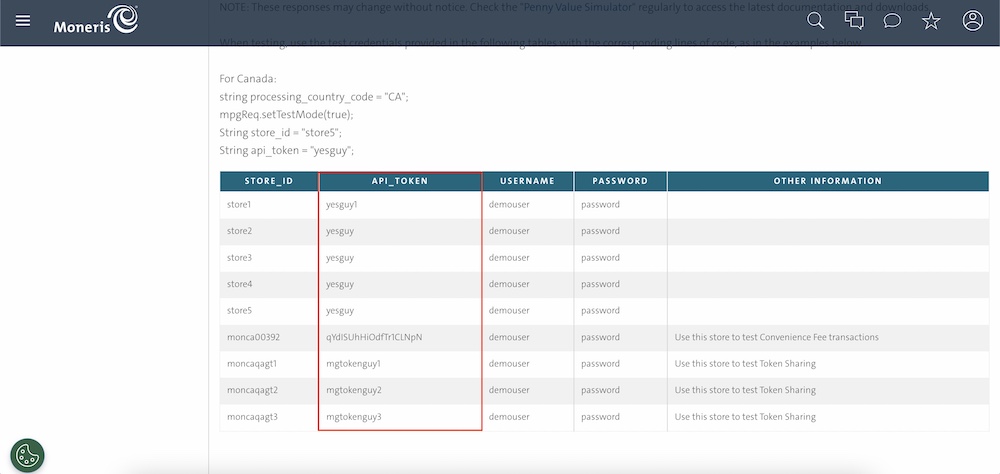Screen dimensions: 1000x474
Task: Click the overlapping chat windows icon
Action: click(854, 21)
